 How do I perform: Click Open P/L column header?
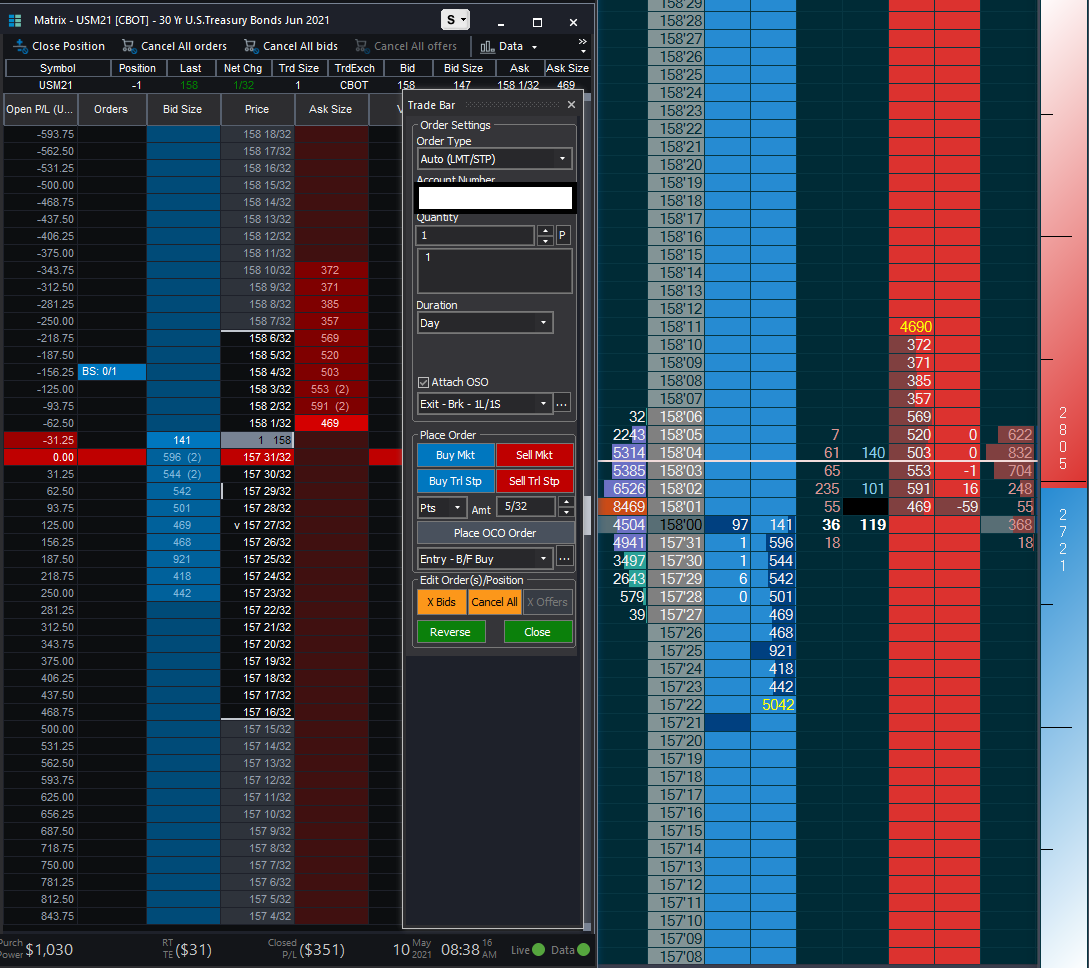[x=40, y=109]
